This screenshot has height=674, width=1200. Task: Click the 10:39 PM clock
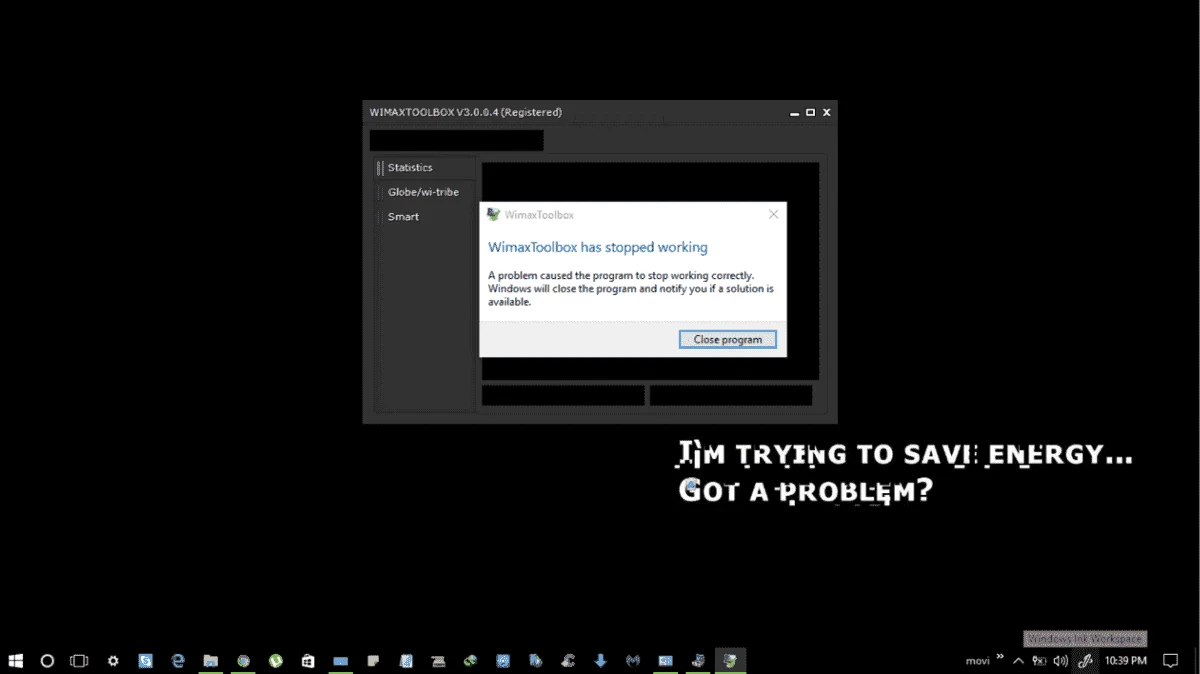[x=1125, y=661]
